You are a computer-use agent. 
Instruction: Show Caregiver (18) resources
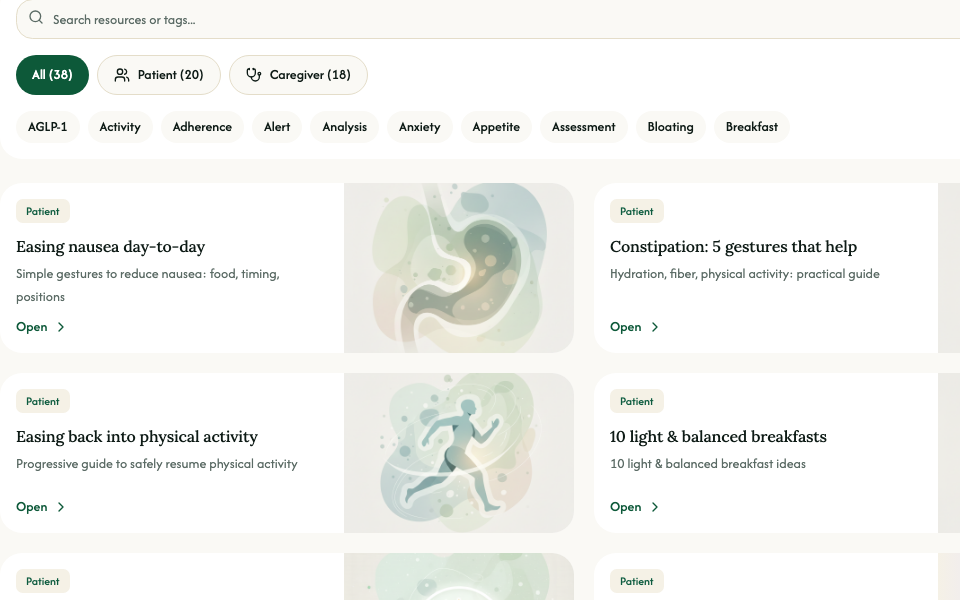tap(298, 75)
